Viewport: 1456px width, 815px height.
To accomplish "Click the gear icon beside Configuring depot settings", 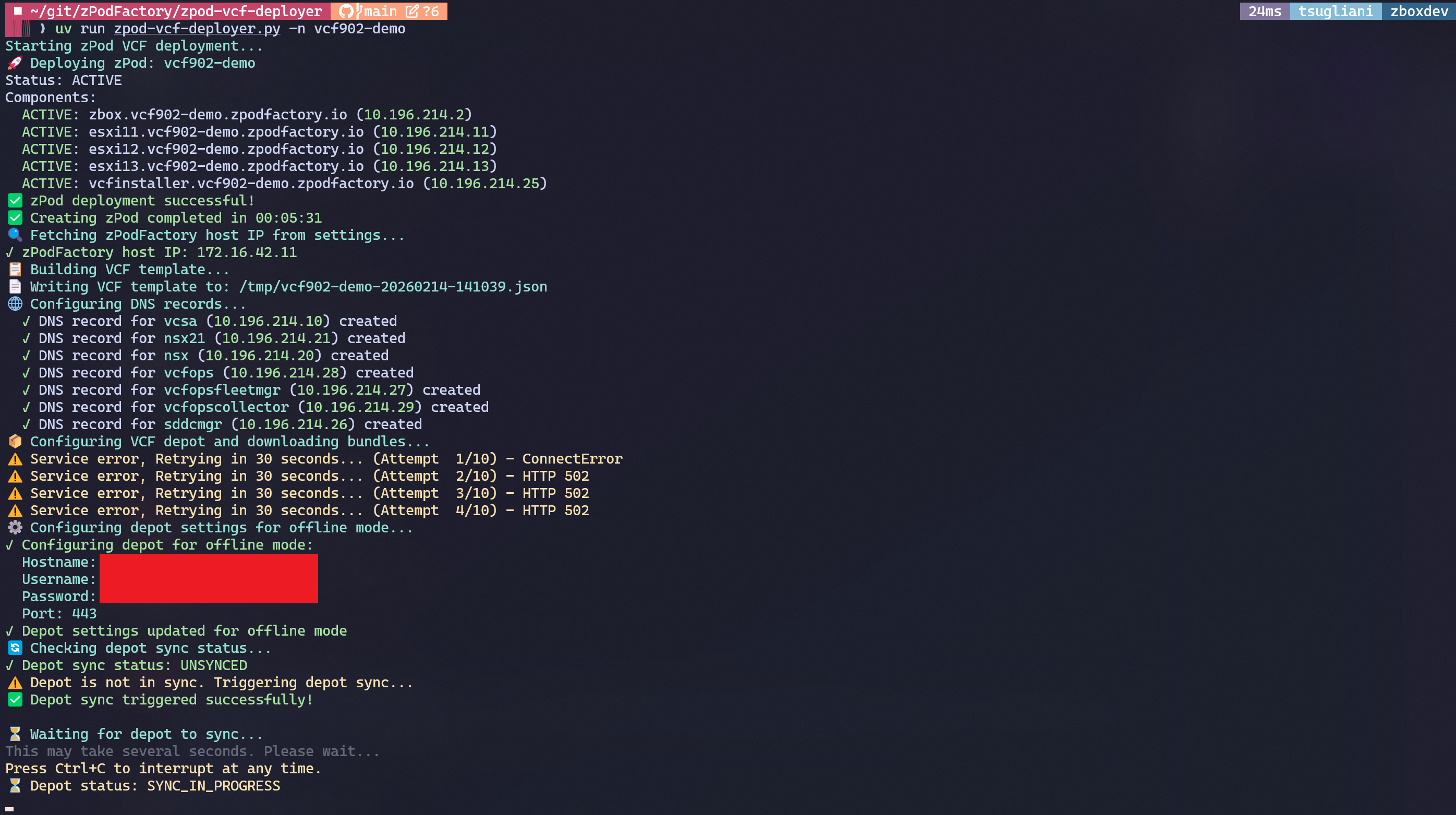I will 15,527.
